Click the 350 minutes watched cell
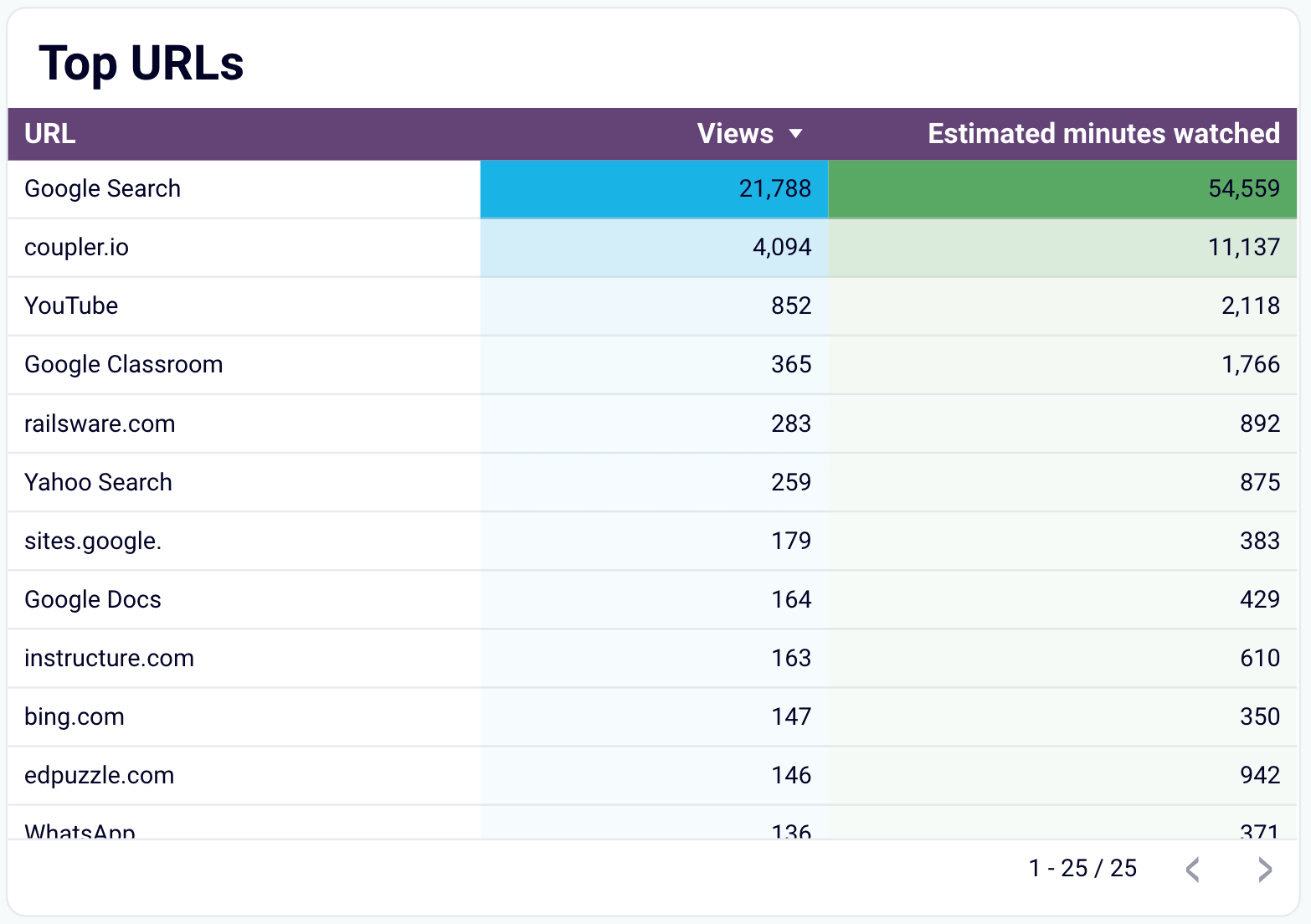The width and height of the screenshot is (1311, 924). click(x=1062, y=716)
